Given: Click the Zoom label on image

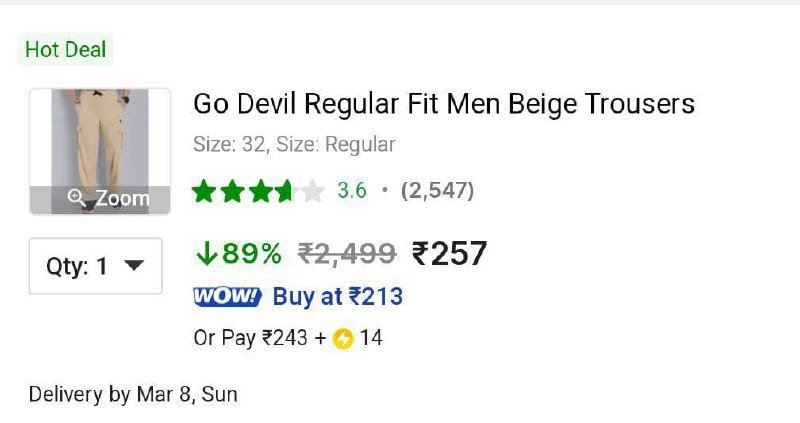Looking at the screenshot, I should 122,198.
